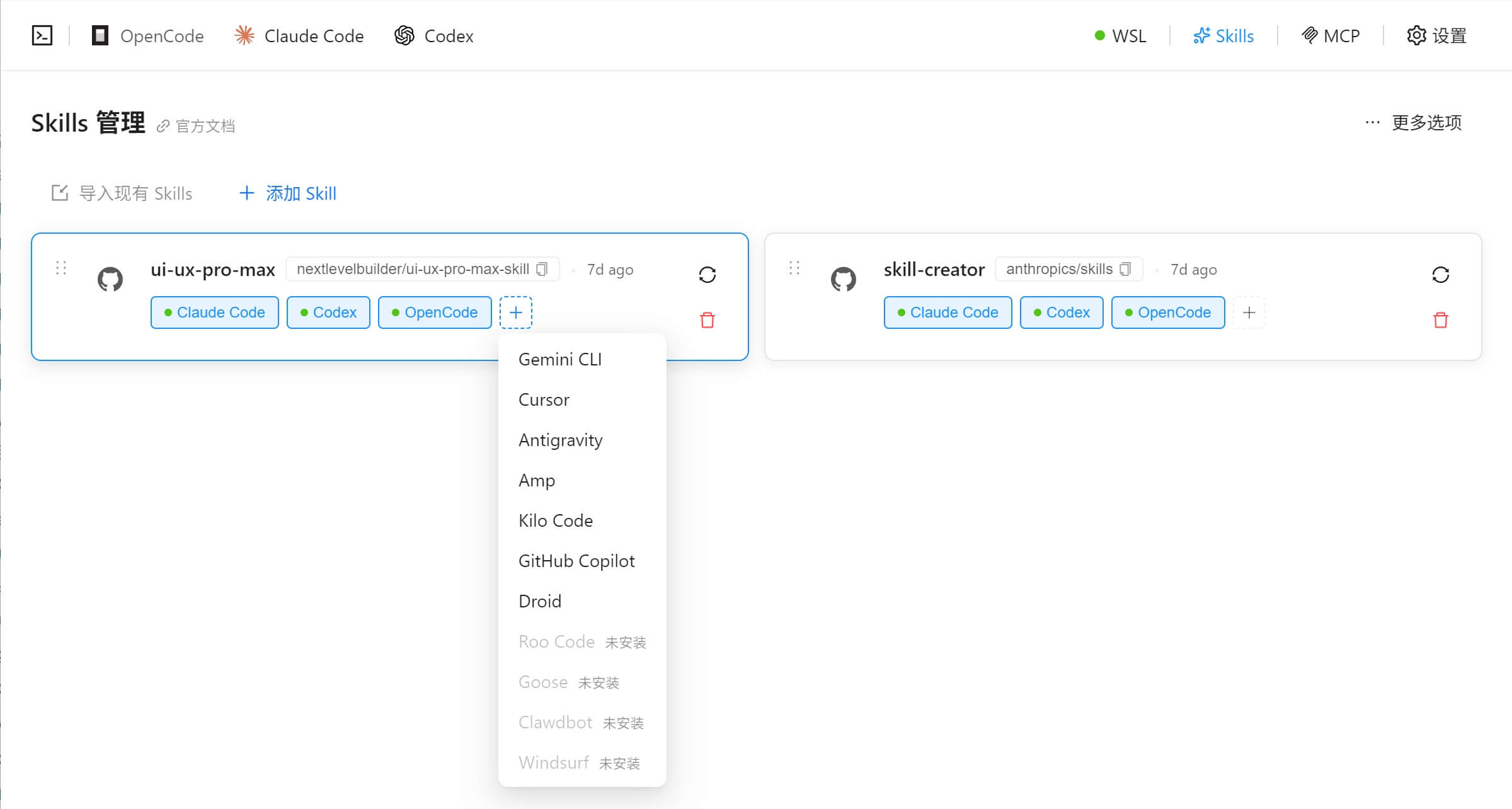
Task: Click the disabled Windsurf entry
Action: [x=582, y=762]
